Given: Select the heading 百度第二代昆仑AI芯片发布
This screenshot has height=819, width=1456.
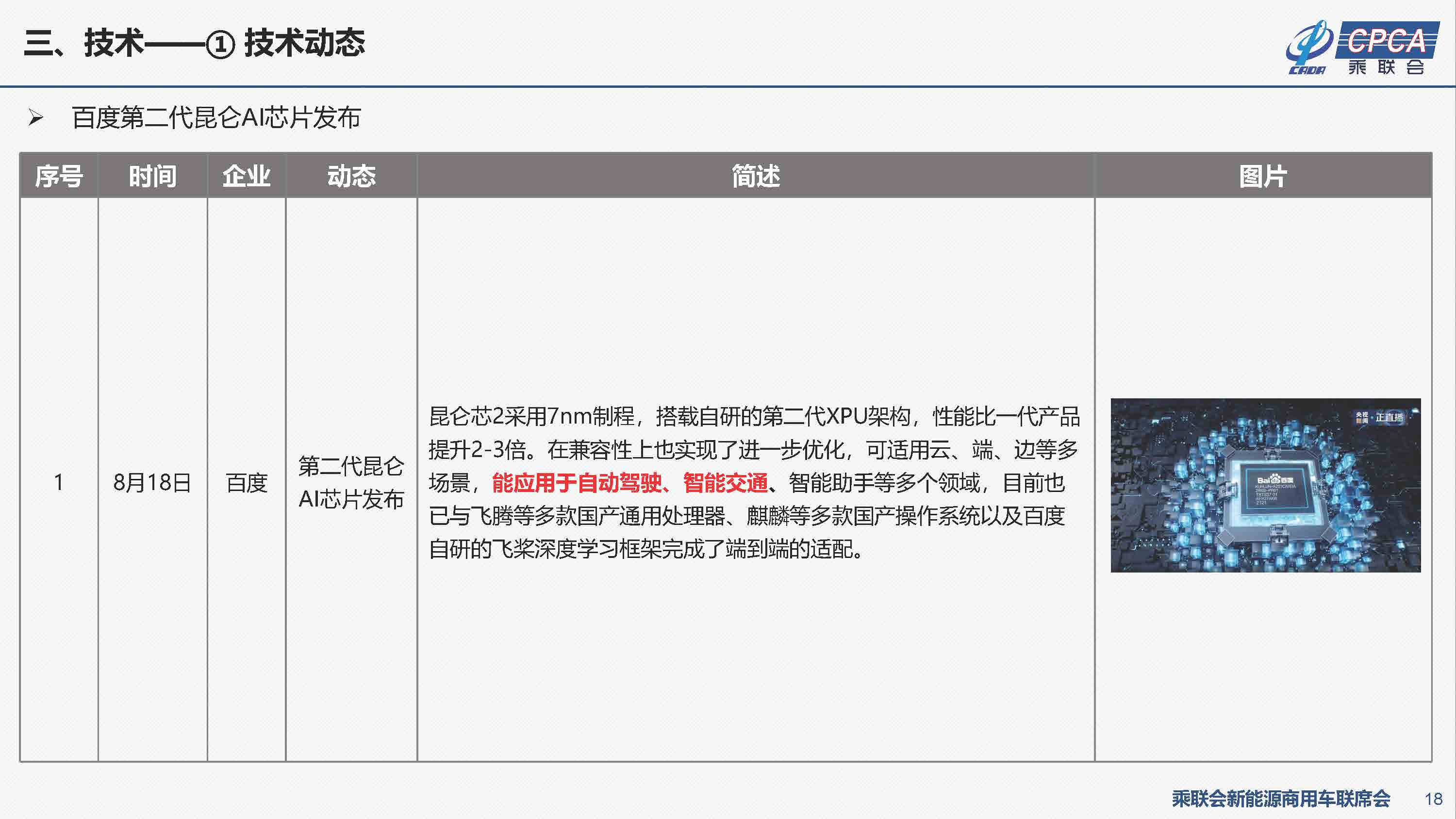Looking at the screenshot, I should 216,118.
